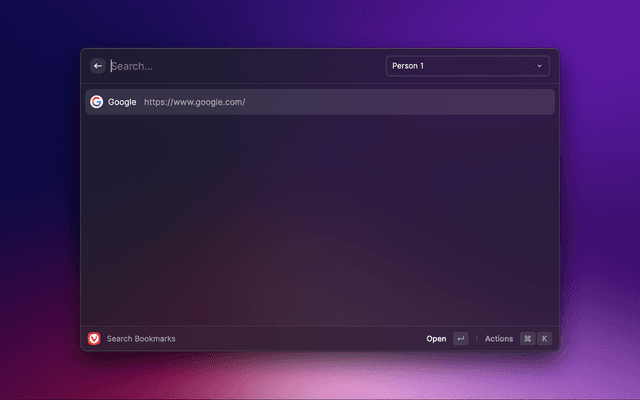Click the Enter key icon beside Open
Viewport: 640px width, 400px height.
pyautogui.click(x=460, y=339)
